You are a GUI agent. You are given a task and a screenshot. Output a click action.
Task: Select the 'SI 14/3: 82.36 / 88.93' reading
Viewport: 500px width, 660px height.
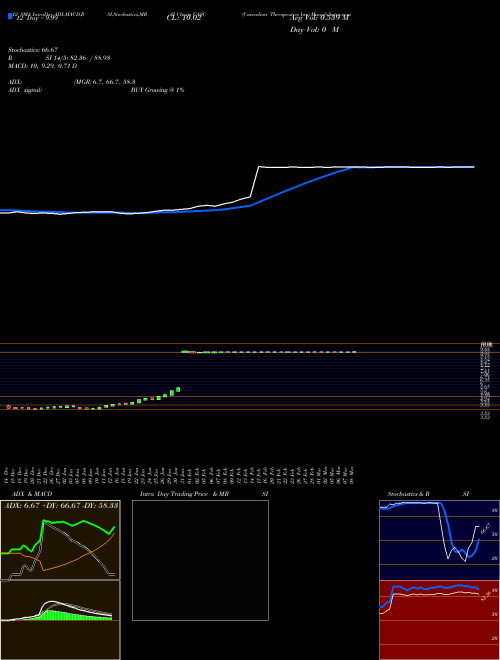tap(78, 58)
